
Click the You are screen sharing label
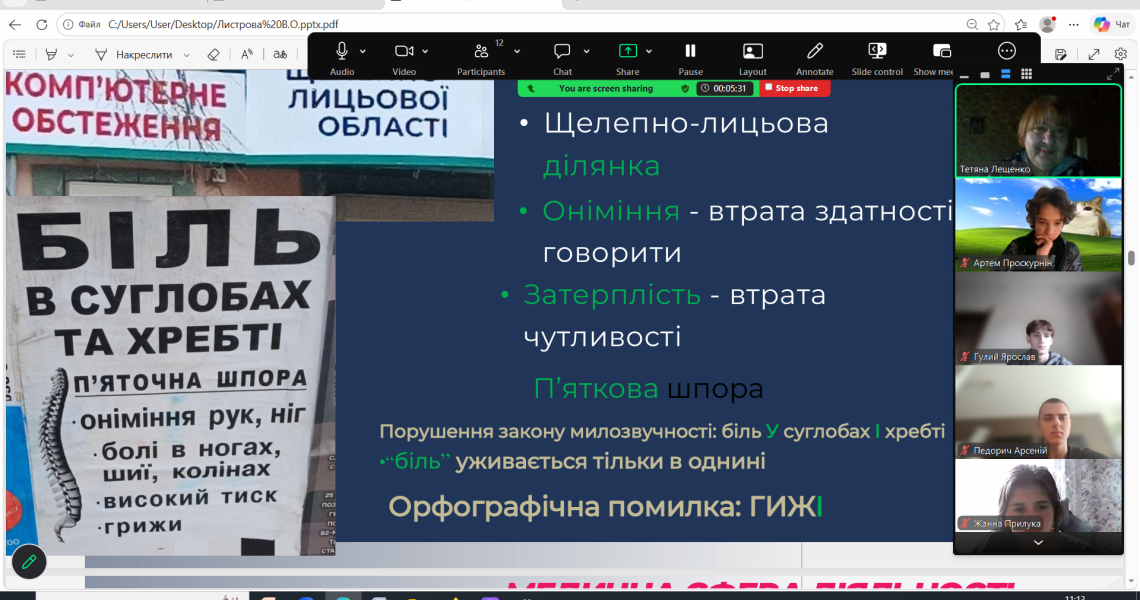click(x=606, y=88)
